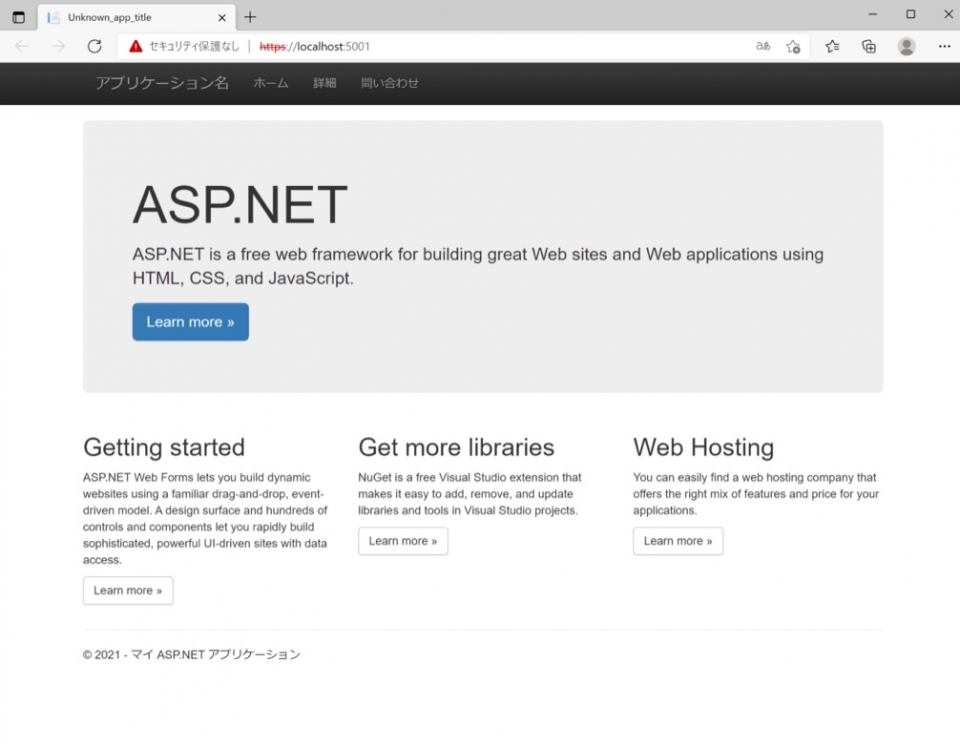Reload the localhost page

click(94, 46)
